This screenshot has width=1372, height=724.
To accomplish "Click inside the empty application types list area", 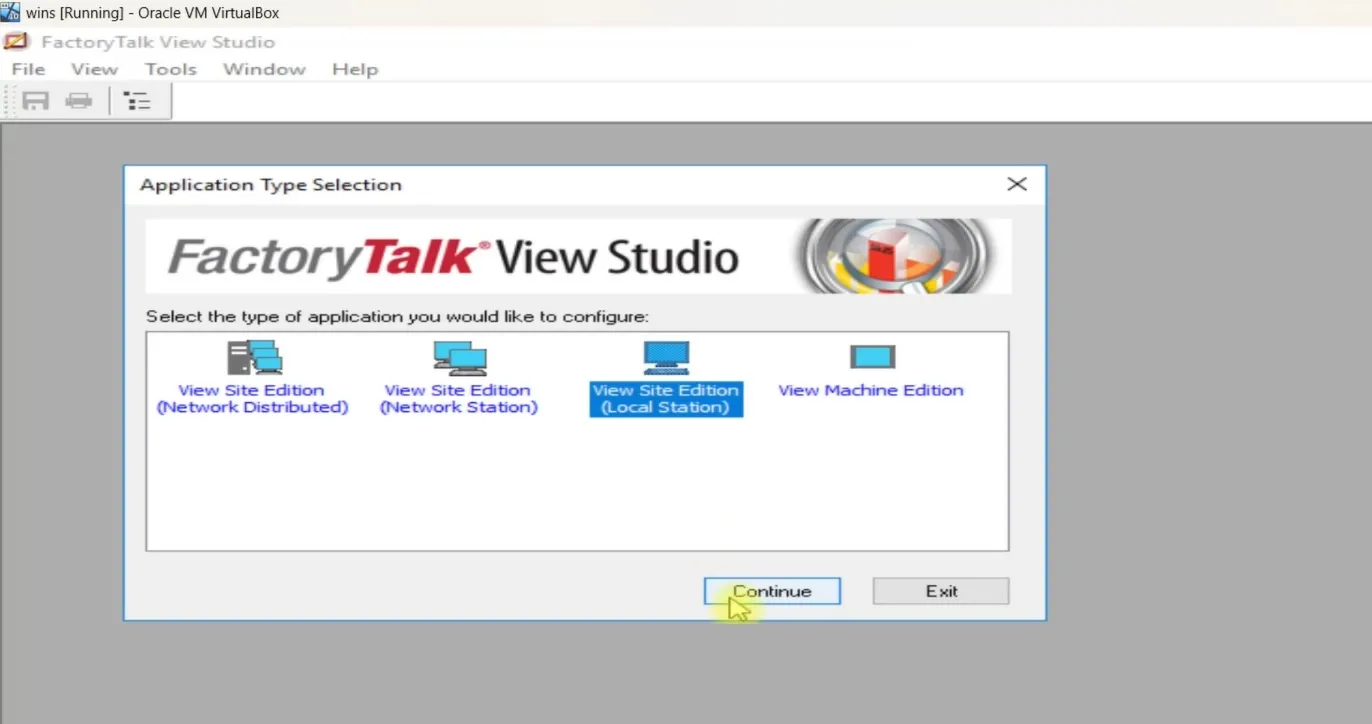I will tap(578, 490).
